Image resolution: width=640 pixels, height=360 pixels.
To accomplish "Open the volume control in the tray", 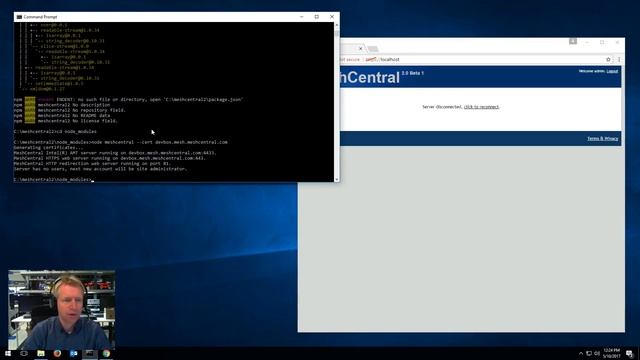I will tap(597, 353).
